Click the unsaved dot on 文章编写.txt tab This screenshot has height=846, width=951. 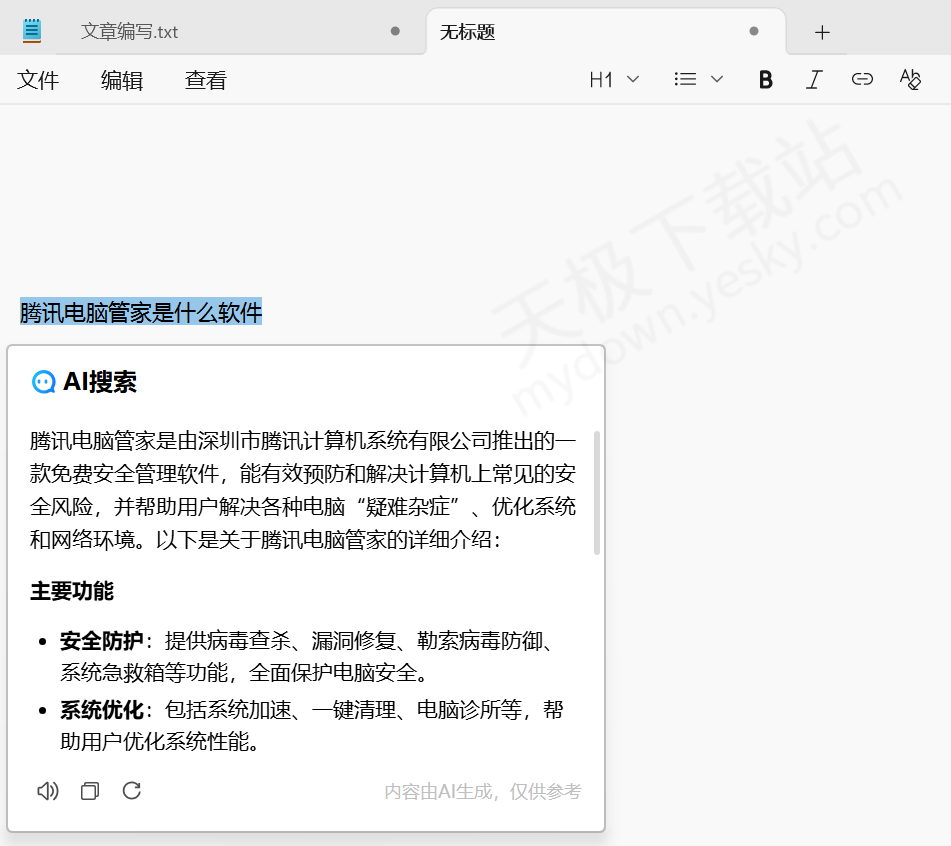[x=395, y=32]
